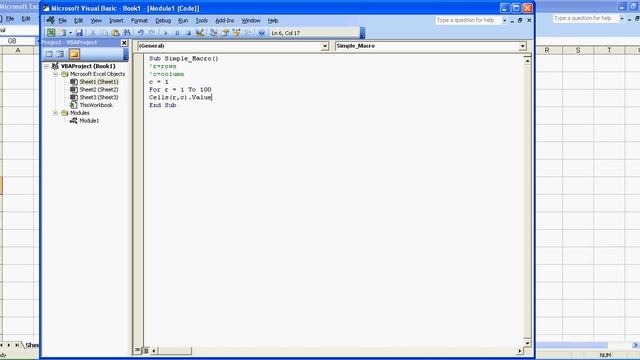Click the code window scroll up arrow
This screenshot has width=640, height=360.
coord(527,61)
